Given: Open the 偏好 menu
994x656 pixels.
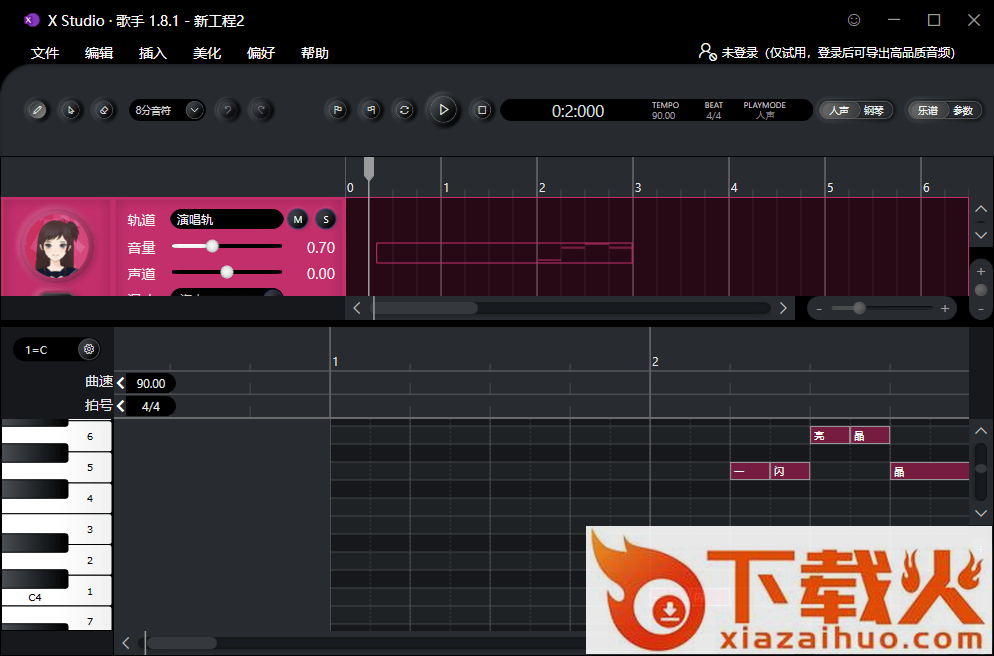Looking at the screenshot, I should [x=261, y=53].
